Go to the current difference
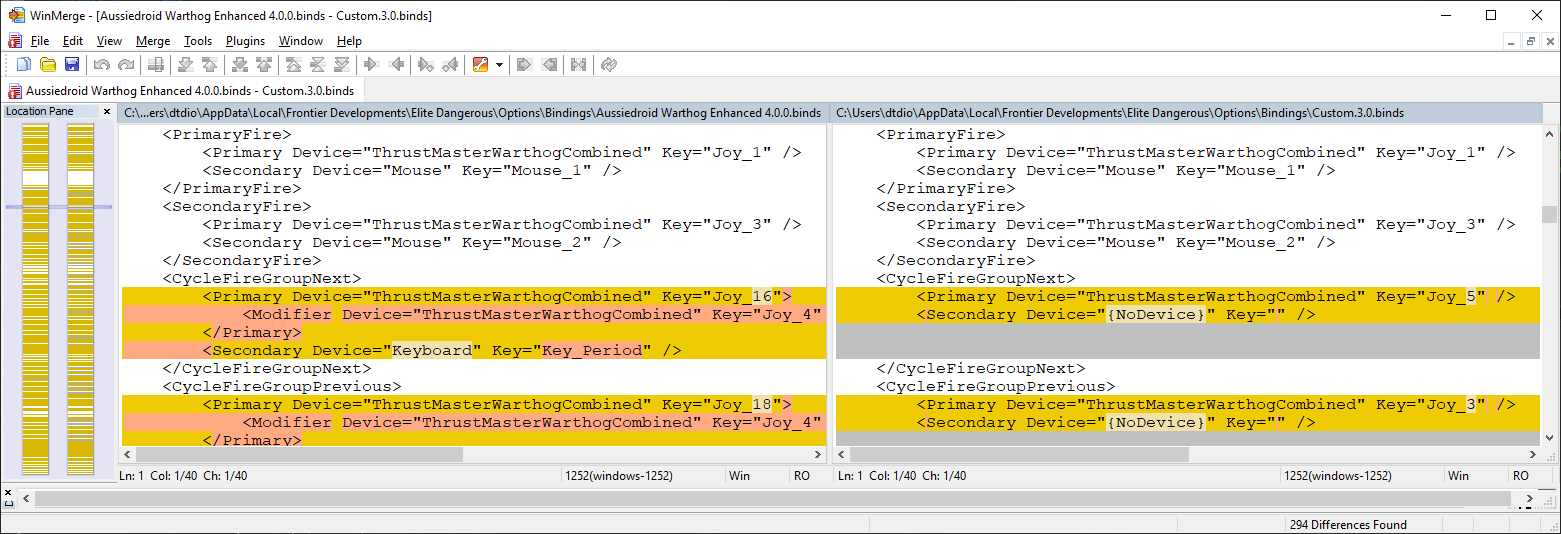Image resolution: width=1561 pixels, height=534 pixels. pos(318,65)
